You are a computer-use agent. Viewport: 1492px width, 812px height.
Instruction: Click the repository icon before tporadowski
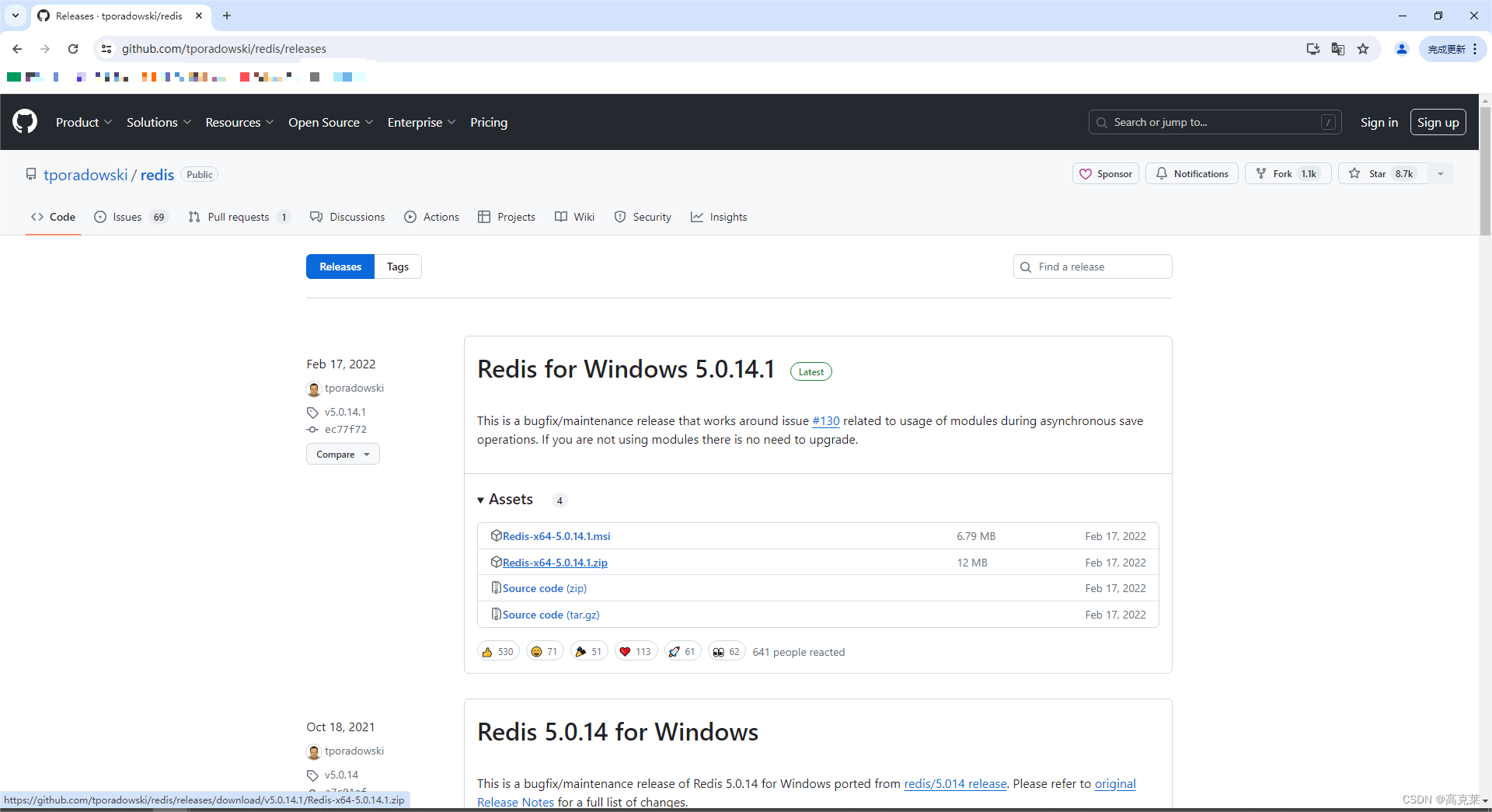31,174
